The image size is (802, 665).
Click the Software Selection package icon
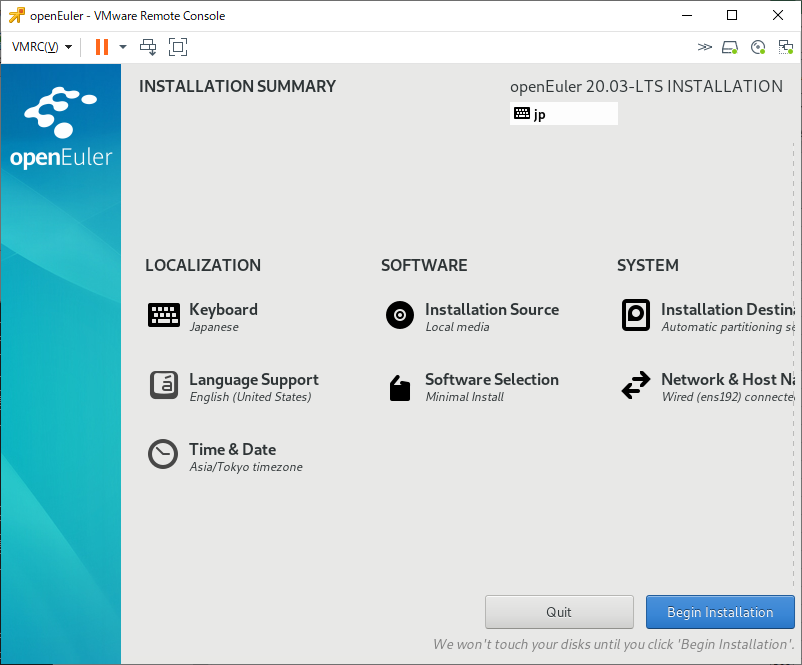(400, 388)
